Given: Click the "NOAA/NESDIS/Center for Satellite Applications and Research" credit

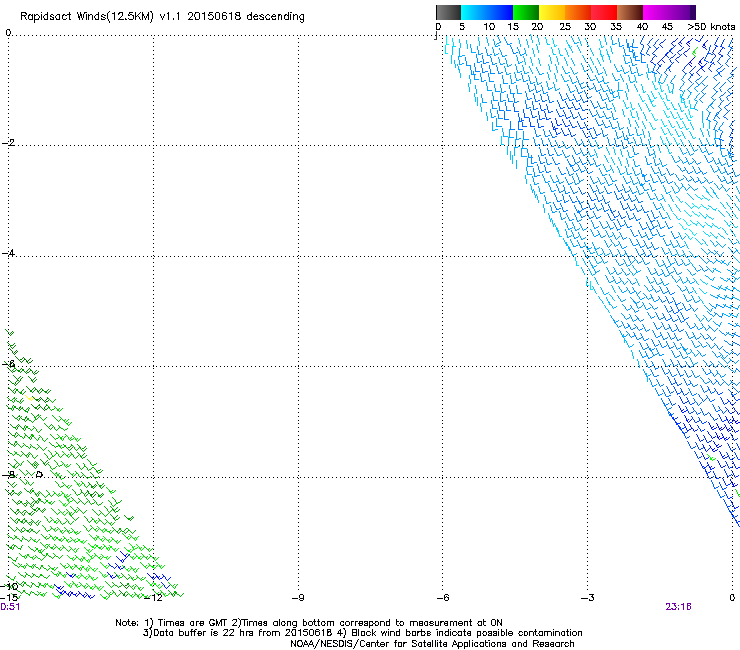Looking at the screenshot, I should tap(432, 644).
